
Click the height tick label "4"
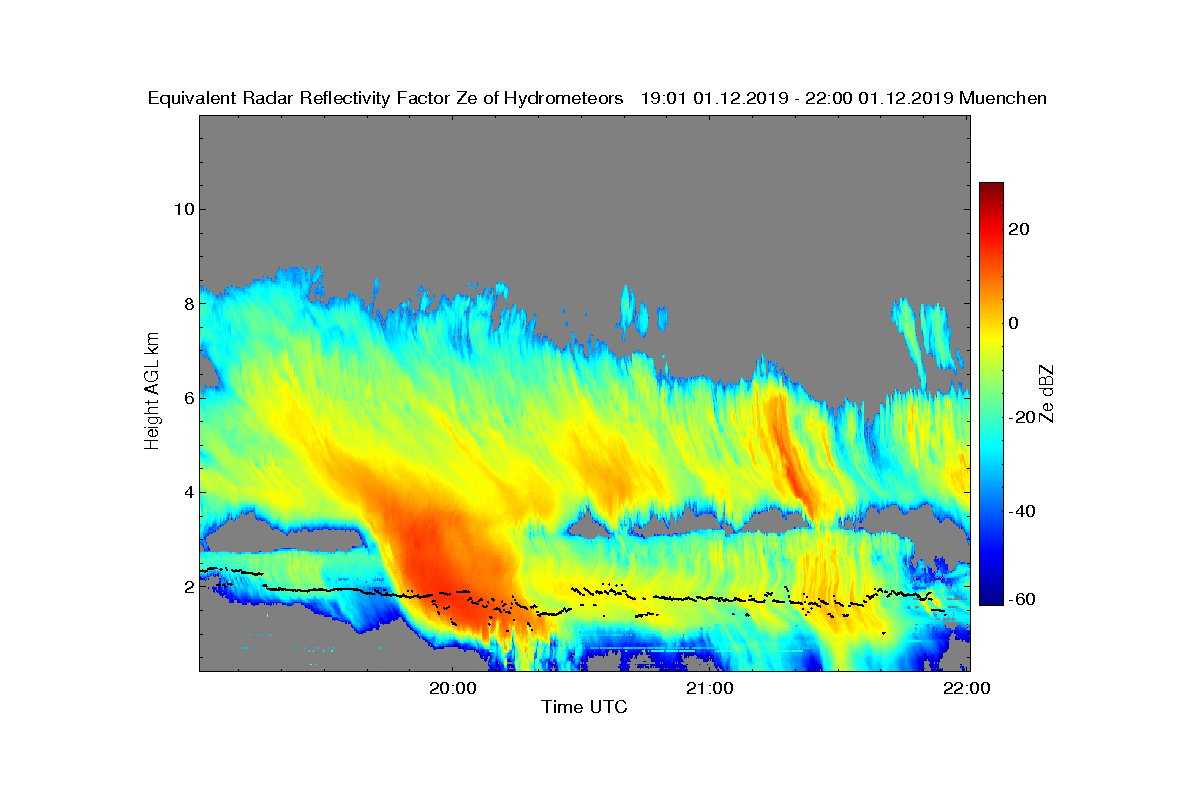pyautogui.click(x=187, y=492)
